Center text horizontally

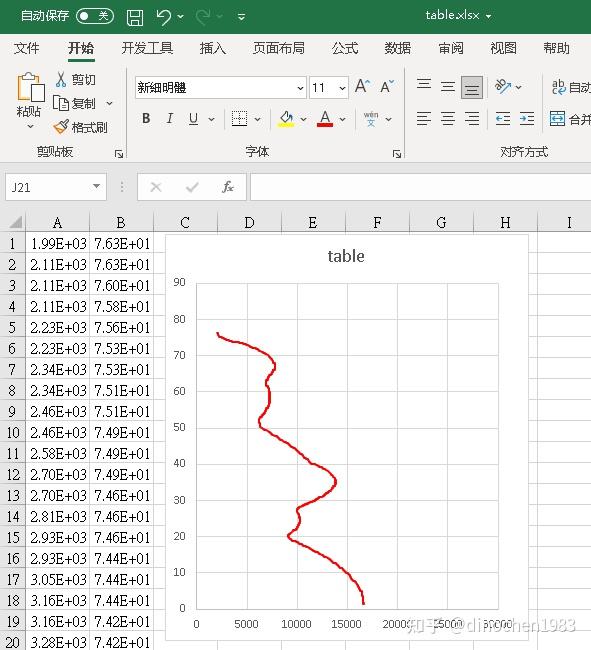(x=448, y=119)
